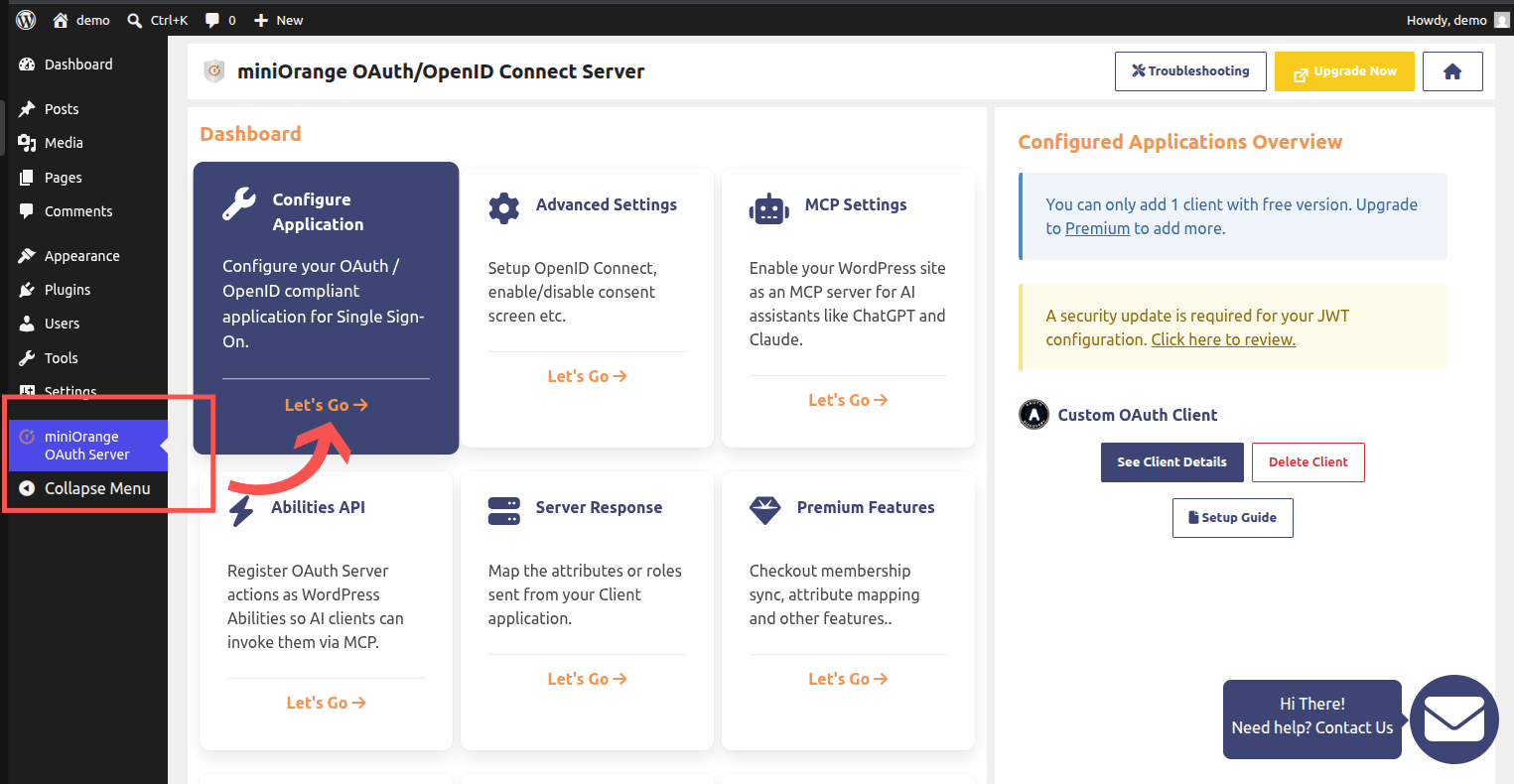
Task: Click the Dashboard gauge icon in sidebar
Action: click(27, 65)
